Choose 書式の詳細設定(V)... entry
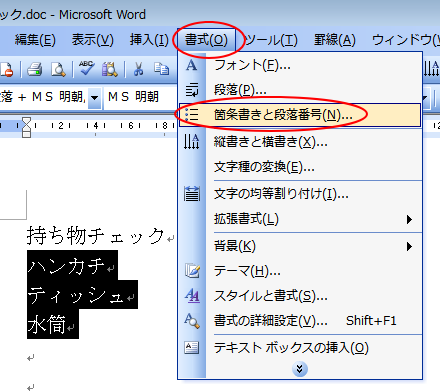Screen dimensions: 440x392 pos(300,321)
